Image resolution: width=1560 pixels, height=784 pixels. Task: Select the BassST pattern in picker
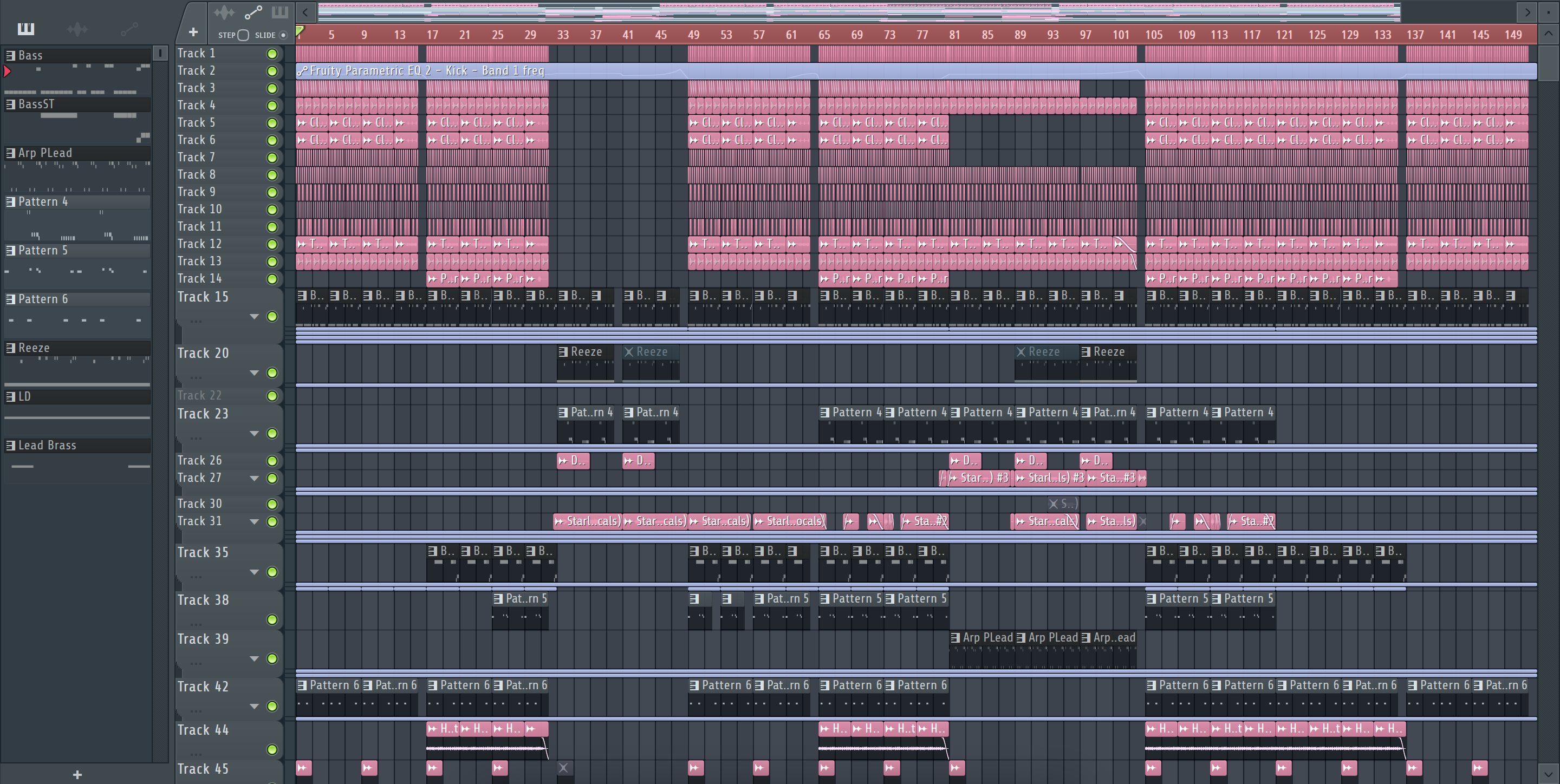(36, 104)
